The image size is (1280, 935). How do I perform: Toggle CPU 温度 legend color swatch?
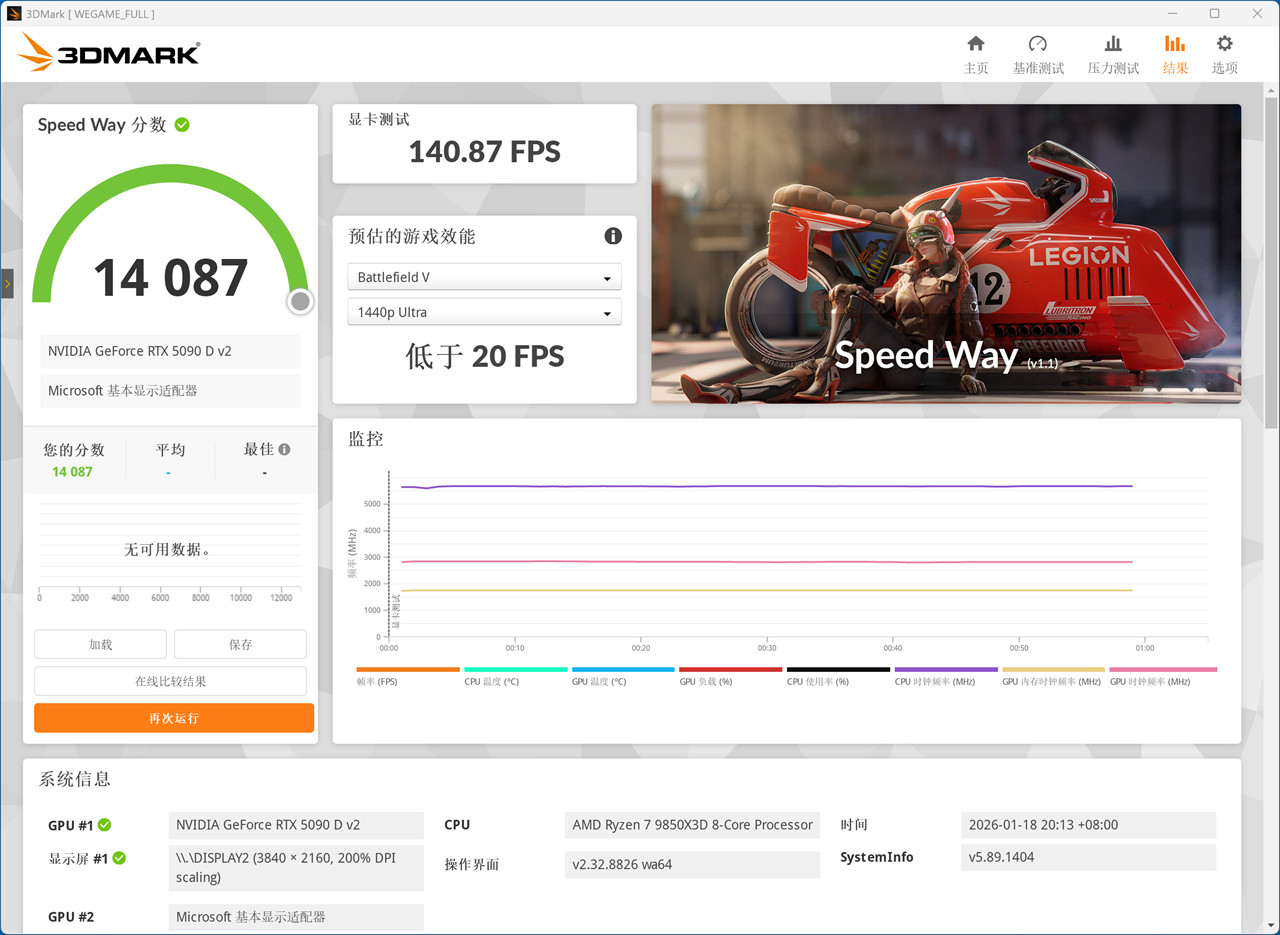[516, 669]
